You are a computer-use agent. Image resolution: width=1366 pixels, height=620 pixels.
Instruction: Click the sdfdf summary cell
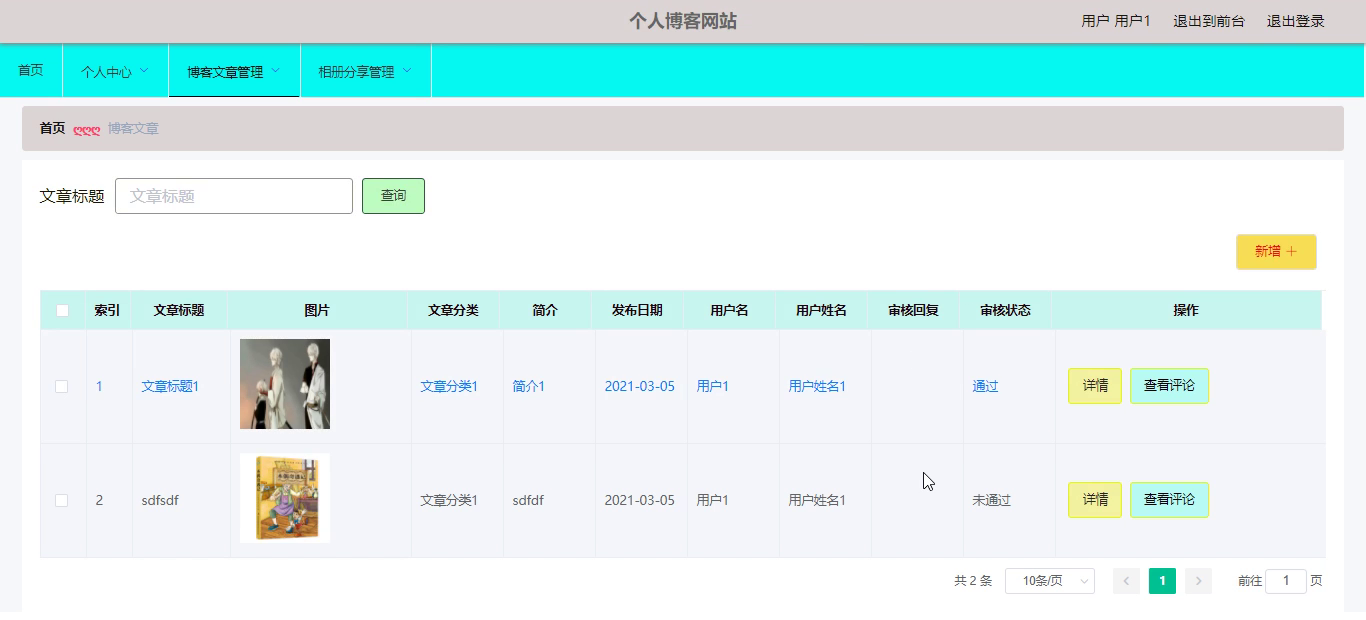click(x=528, y=500)
